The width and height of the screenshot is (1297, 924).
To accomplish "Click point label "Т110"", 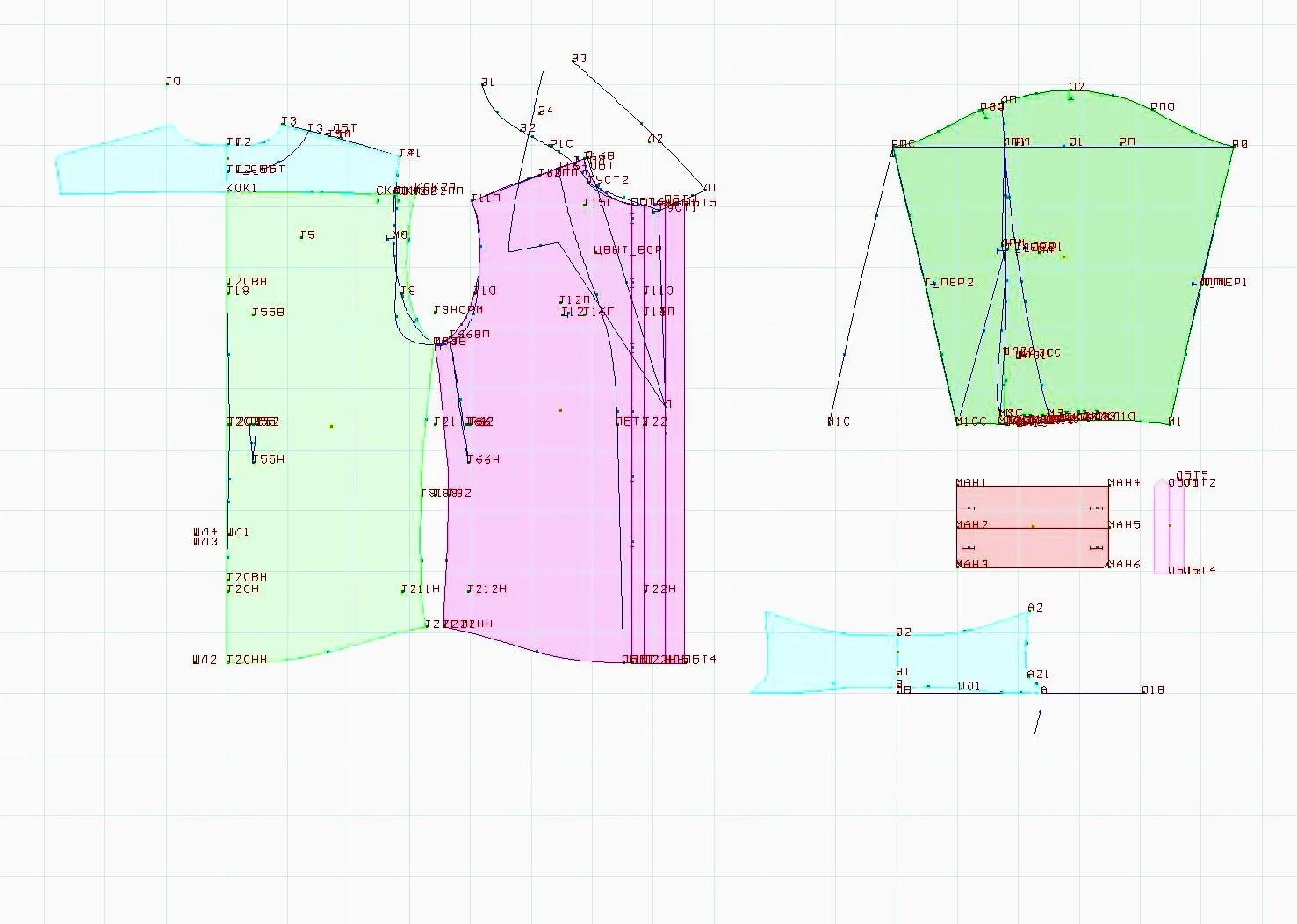I will (659, 291).
